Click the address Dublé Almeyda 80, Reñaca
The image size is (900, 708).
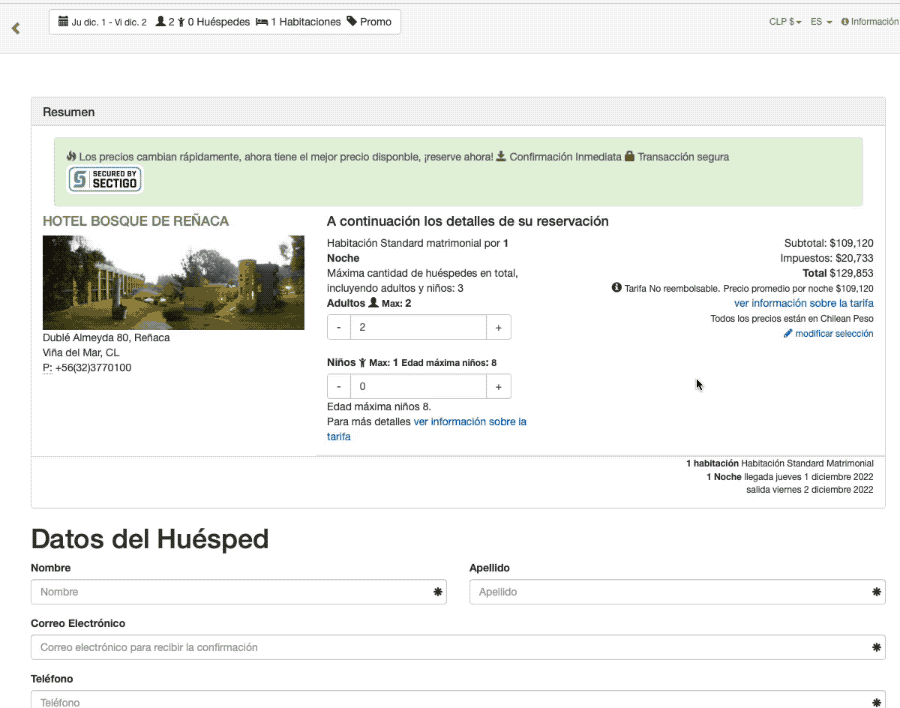tap(106, 338)
